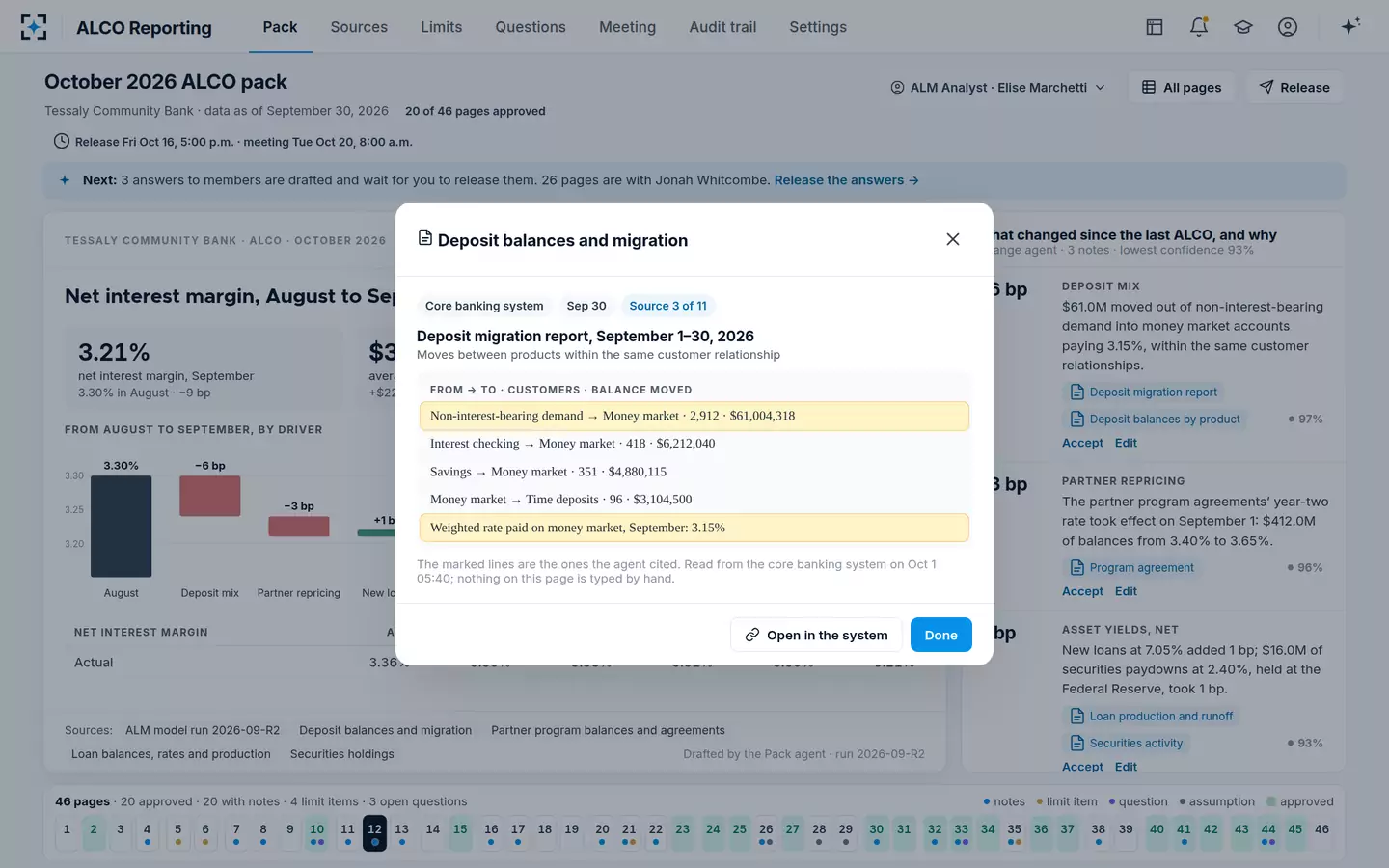The width and height of the screenshot is (1389, 868).
Task: Open the user profile icon
Action: pos(1288,27)
